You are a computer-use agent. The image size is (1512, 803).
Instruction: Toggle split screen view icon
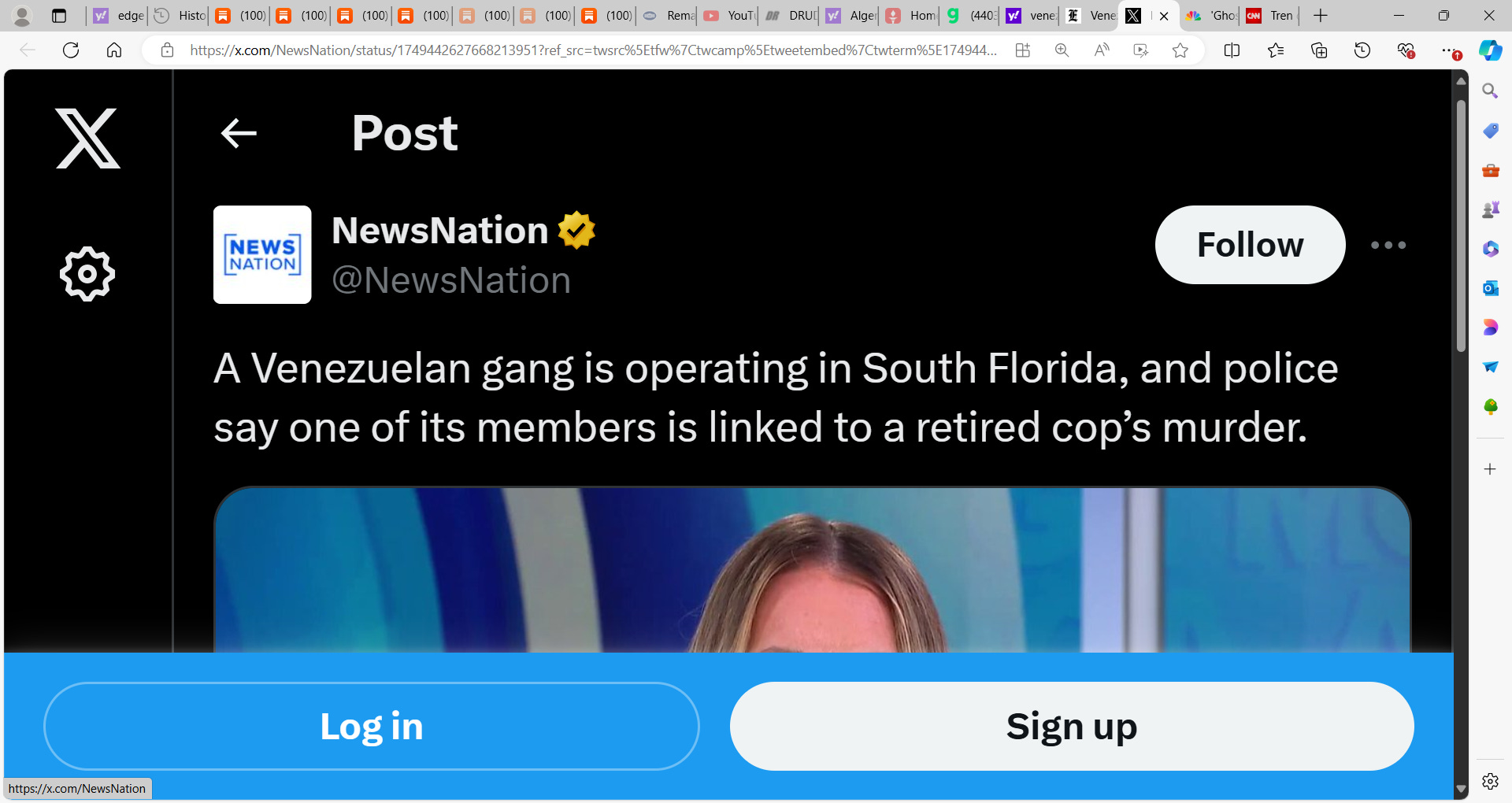1232,50
